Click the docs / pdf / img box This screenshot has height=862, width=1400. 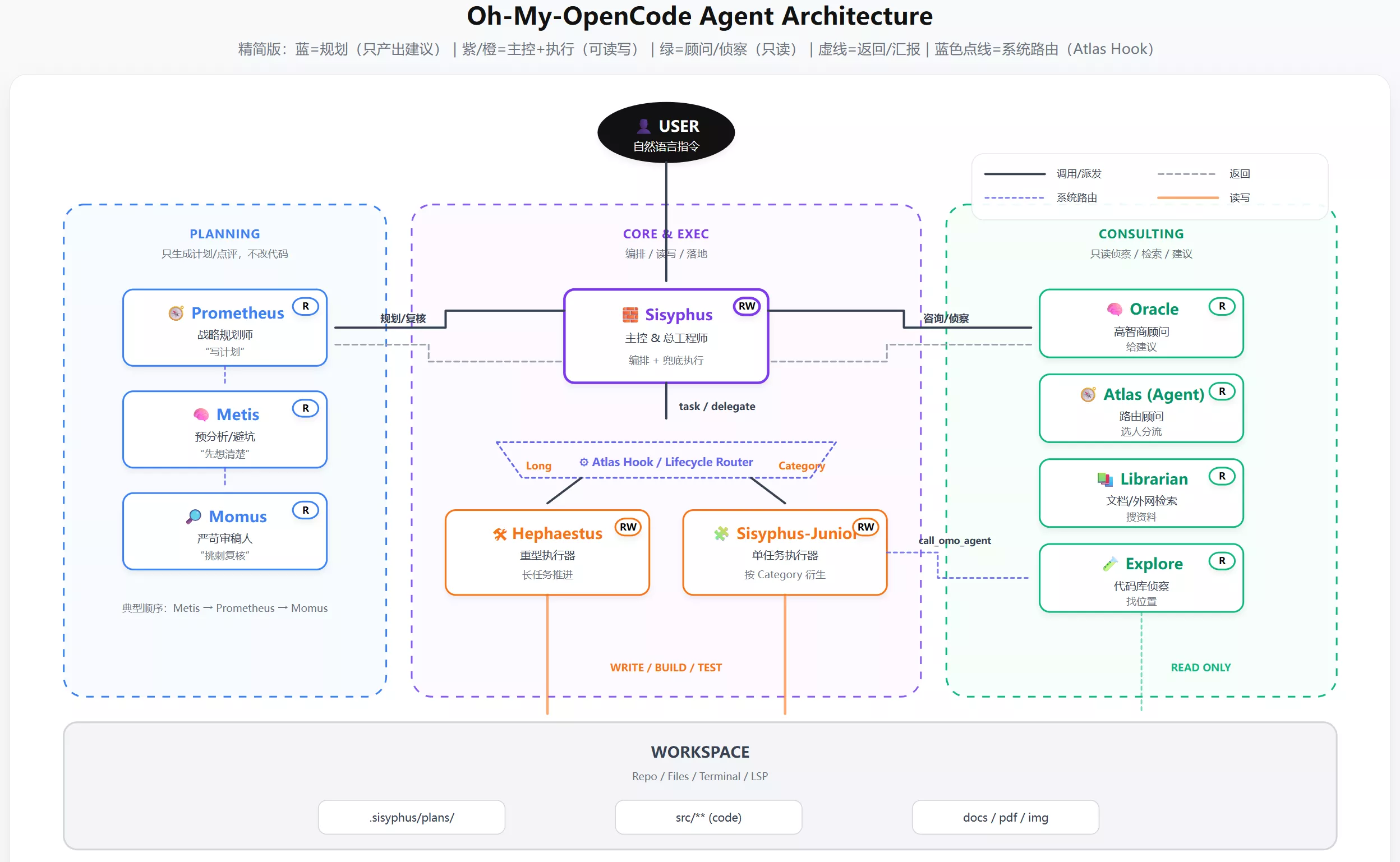point(1005,817)
